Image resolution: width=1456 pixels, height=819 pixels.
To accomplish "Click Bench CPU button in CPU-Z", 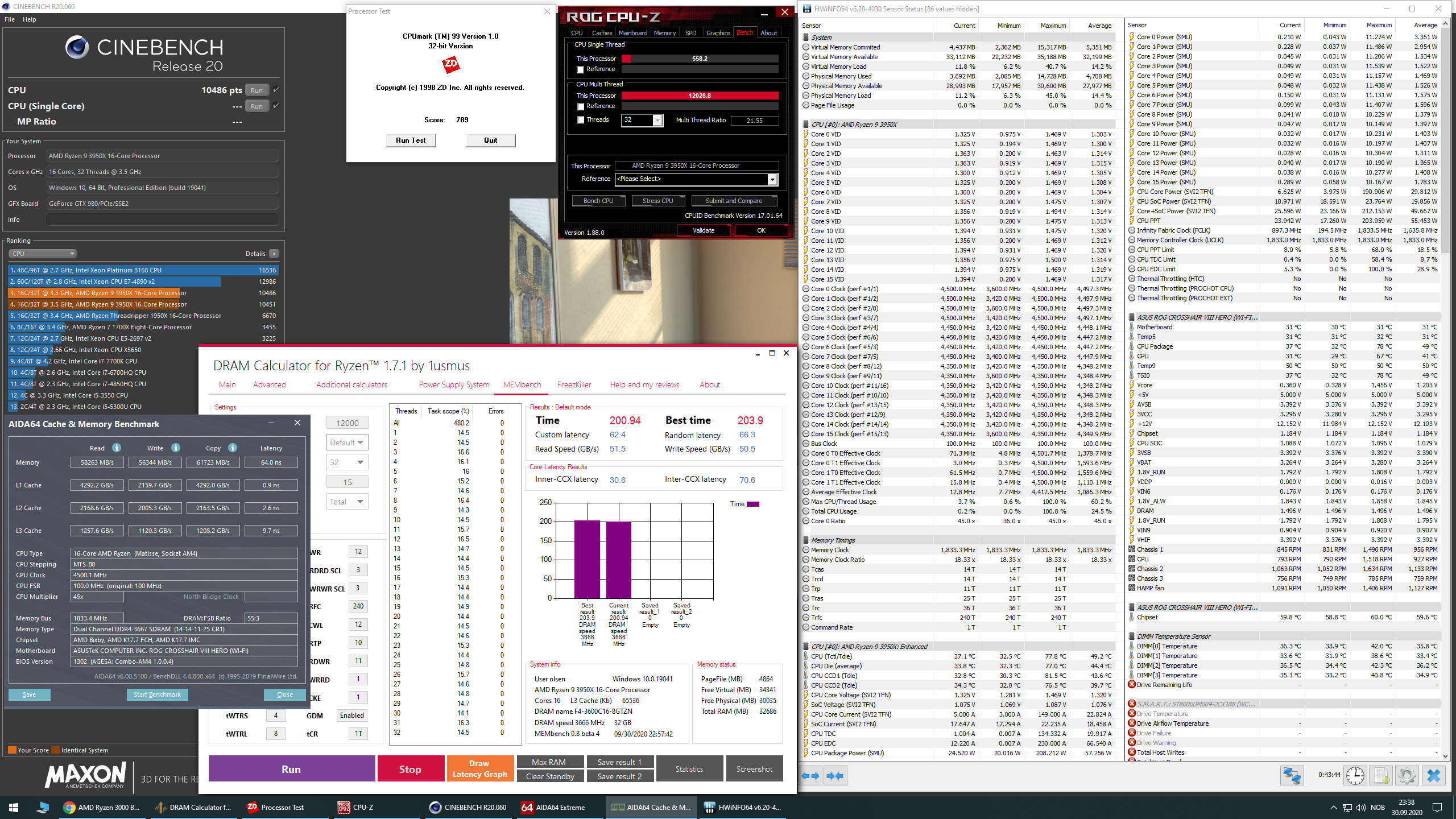I will (x=598, y=201).
